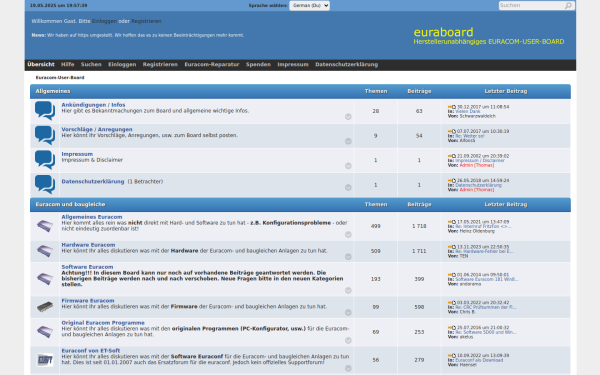600x375 pixels.
Task: Click the search magnifier icon in Suchen box
Action: click(x=568, y=5)
